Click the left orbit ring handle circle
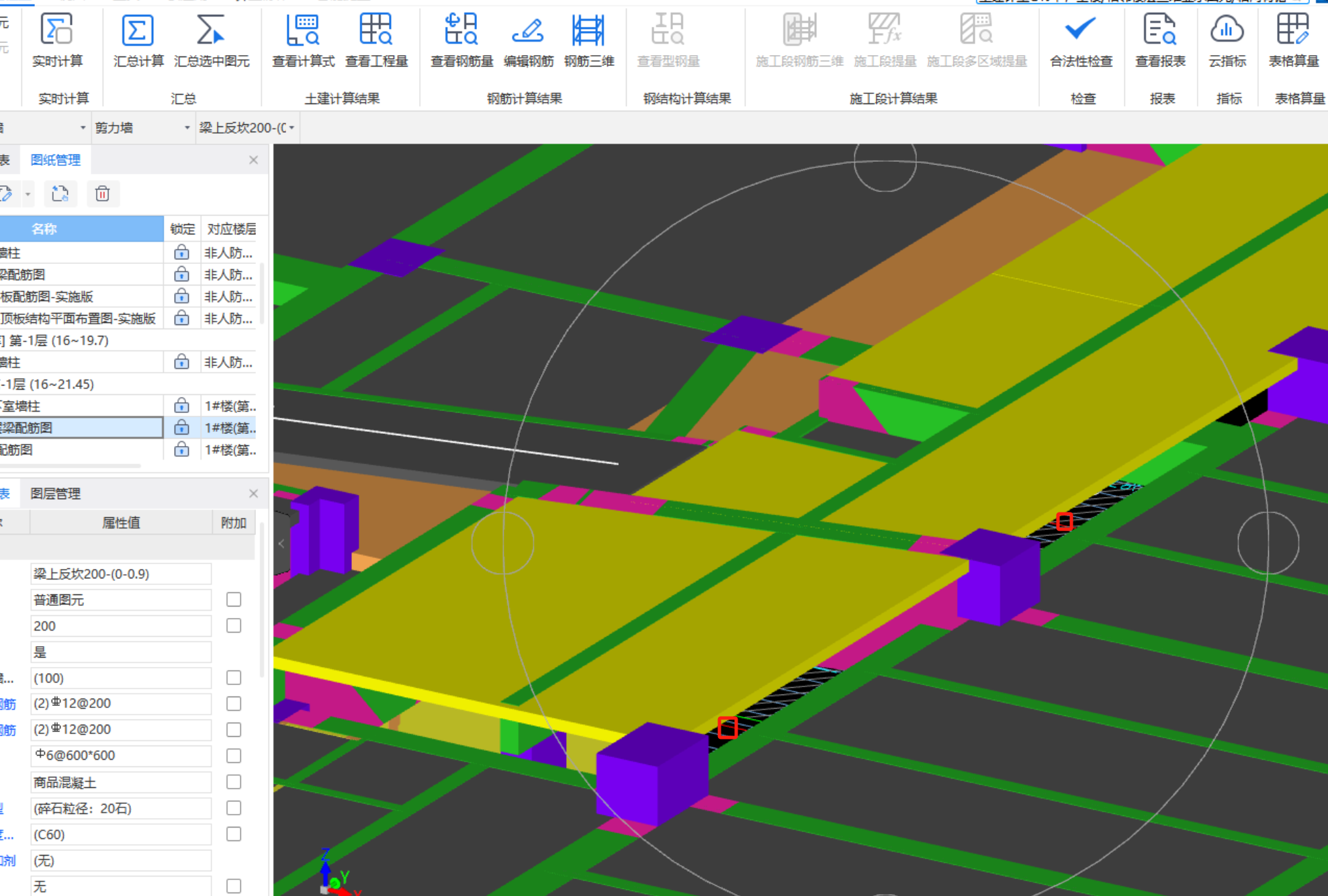Screen dimensions: 1328x896 click(x=503, y=543)
